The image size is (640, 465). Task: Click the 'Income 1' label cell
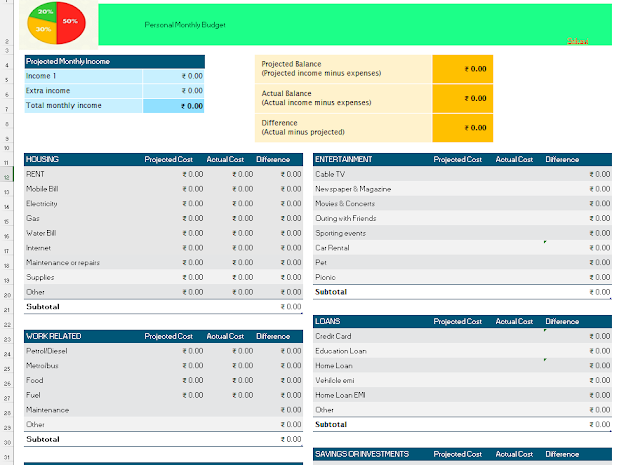click(x=83, y=76)
